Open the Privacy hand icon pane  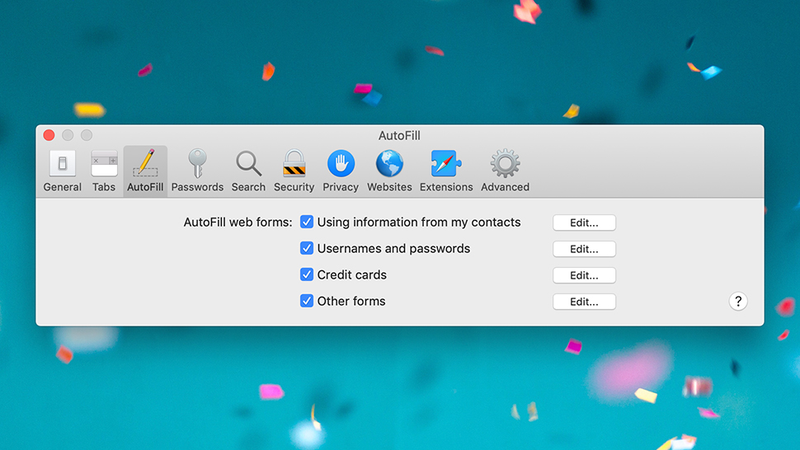coord(340,171)
